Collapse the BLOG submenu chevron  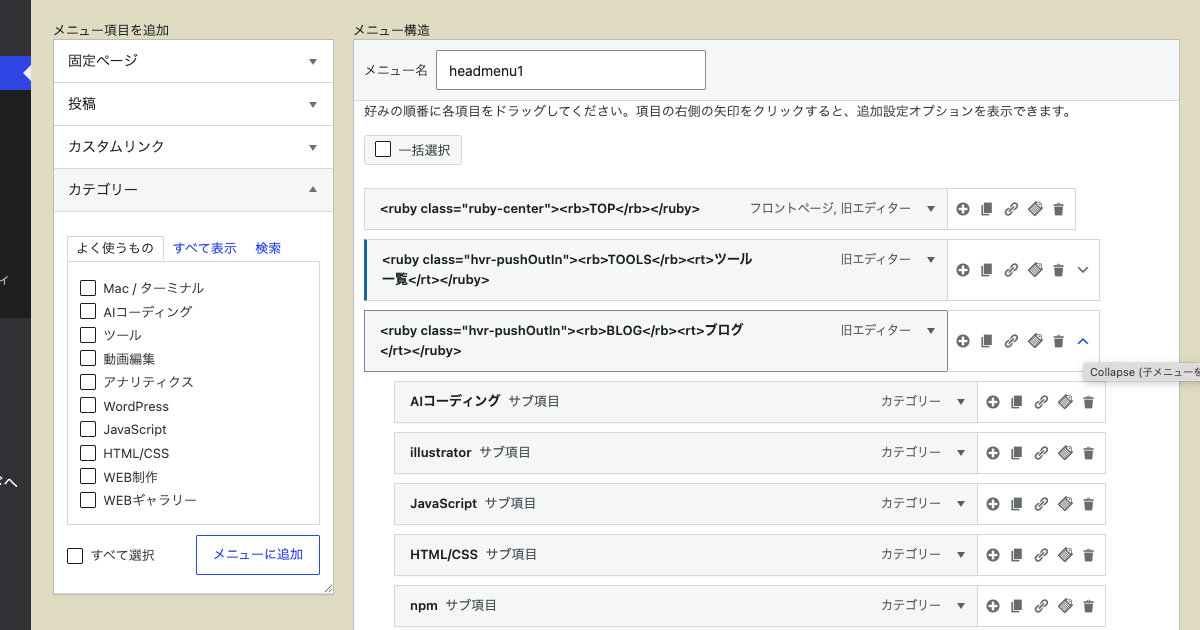click(x=1083, y=341)
